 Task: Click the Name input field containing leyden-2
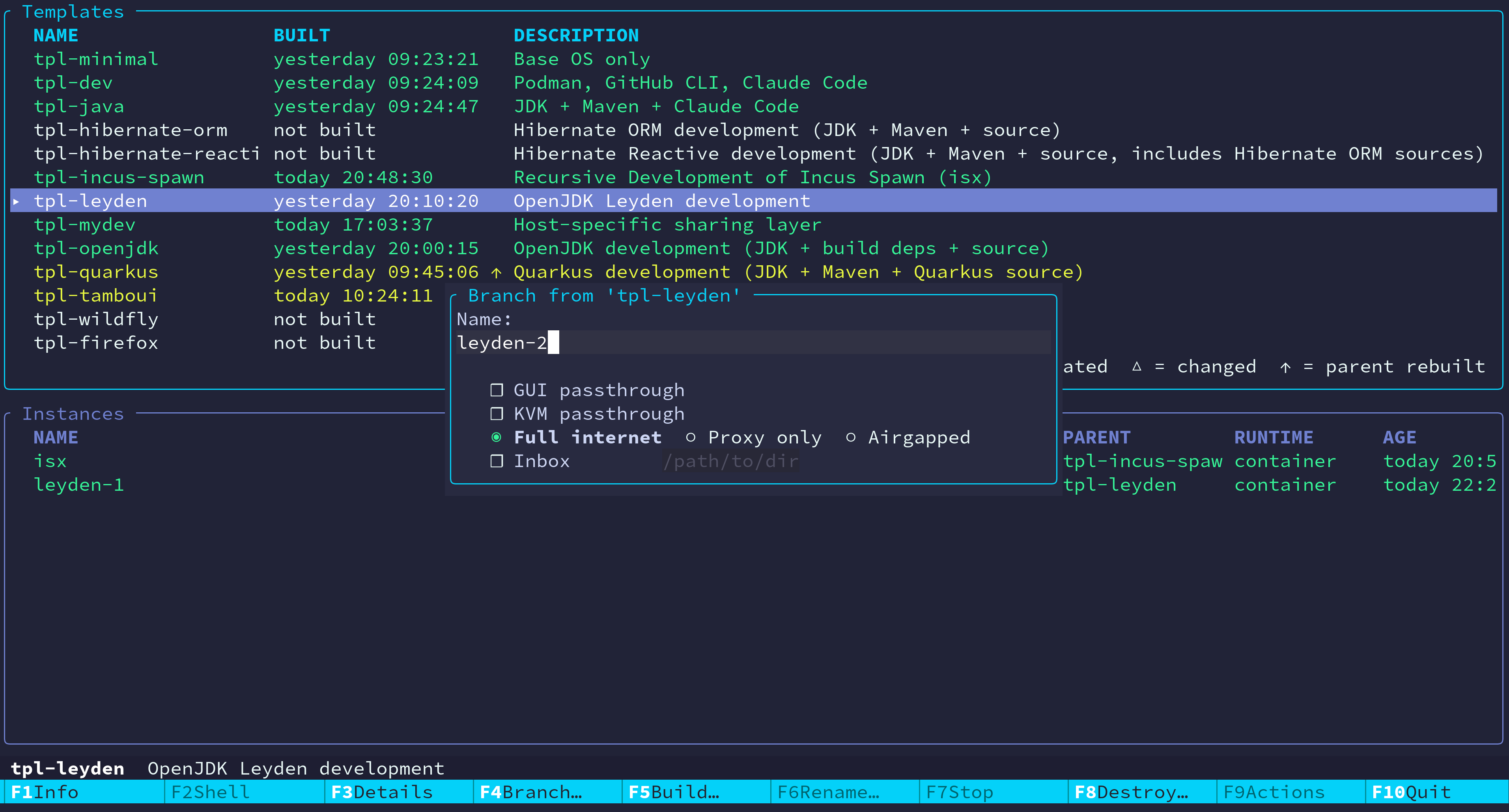(x=753, y=343)
